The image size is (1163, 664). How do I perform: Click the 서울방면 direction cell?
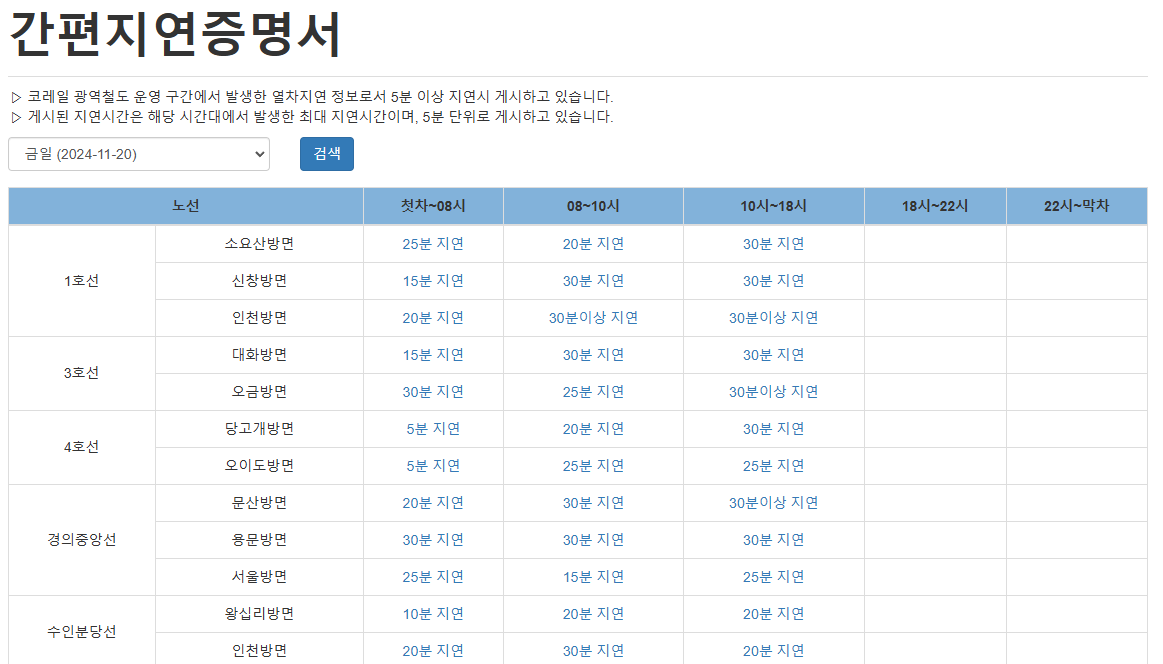pyautogui.click(x=260, y=576)
